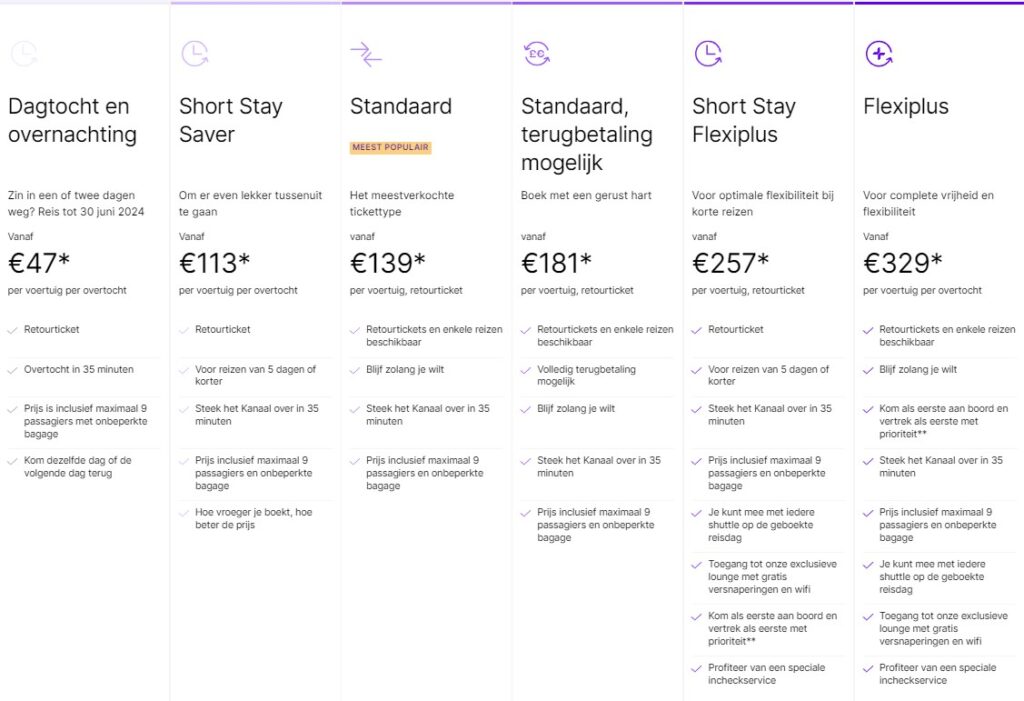
Task: Click the checkmark beside 'Volledig terugbetaling mogelijk'
Action: click(526, 369)
